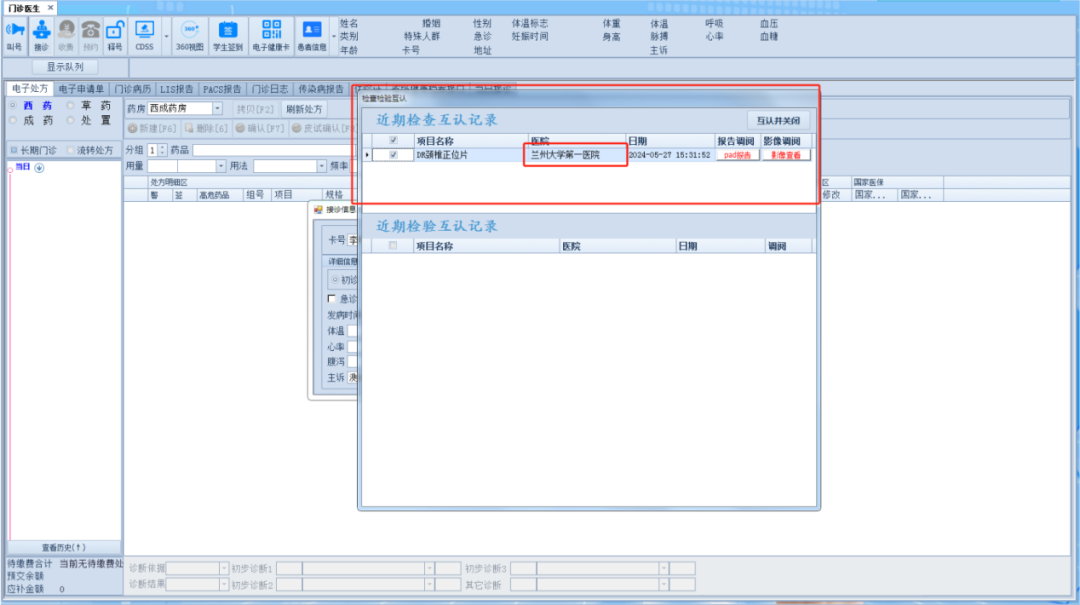The height and width of the screenshot is (605, 1080).
Task: Click the 皮试确认 skin test icon button
Action: tap(323, 128)
